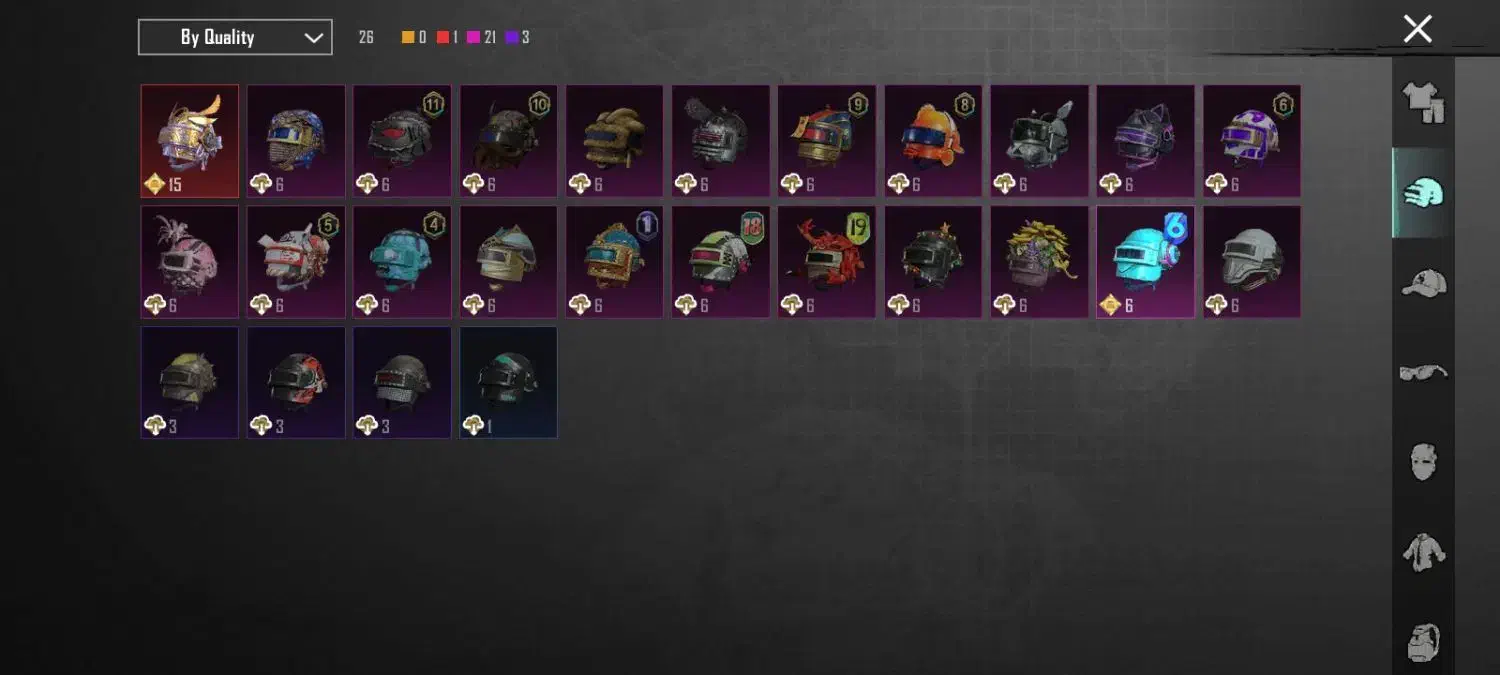This screenshot has height=675, width=1500.
Task: Click the pink quality count indicator 21
Action: pos(481,38)
